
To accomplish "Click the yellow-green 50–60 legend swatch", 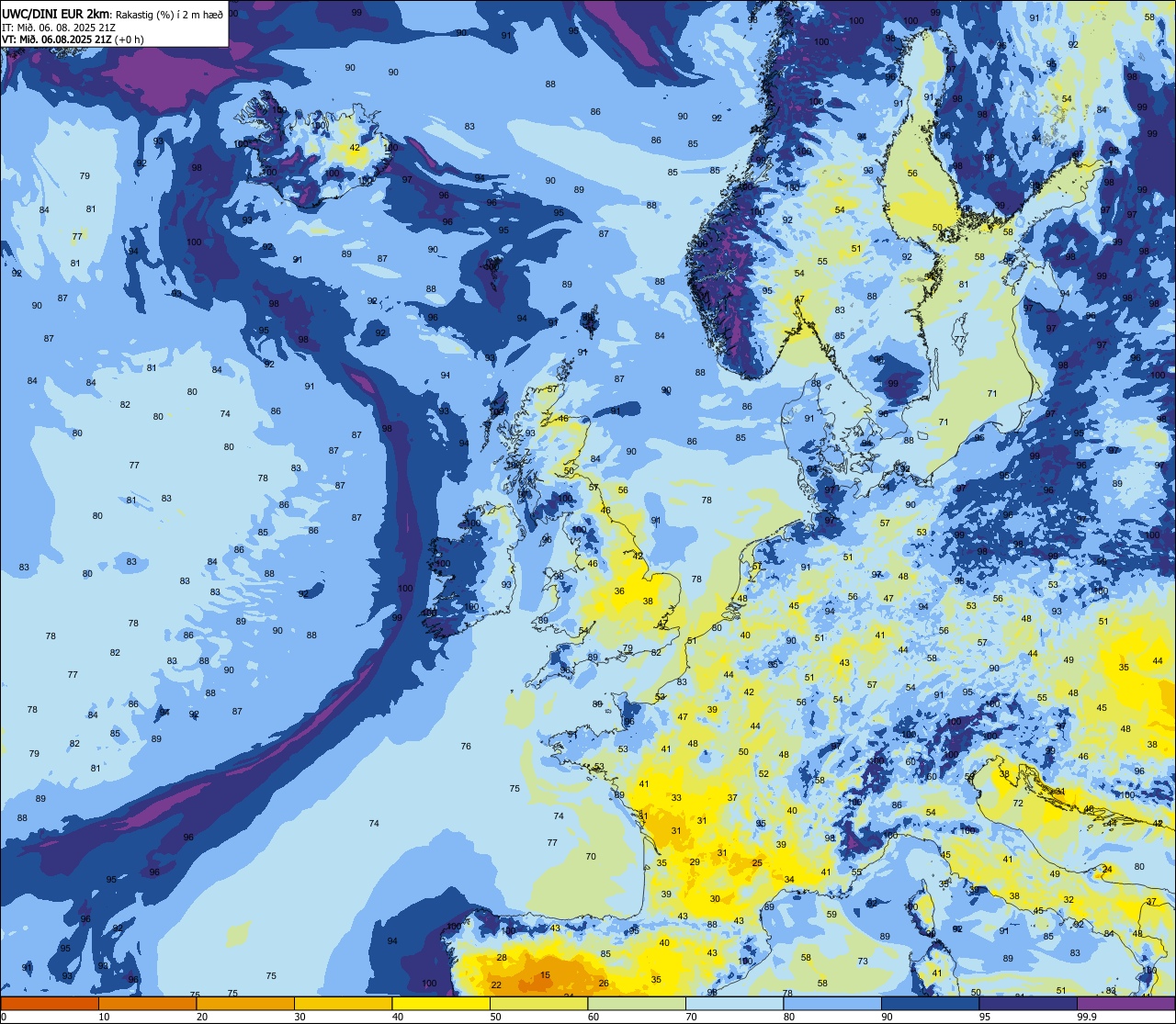I will [538, 1003].
